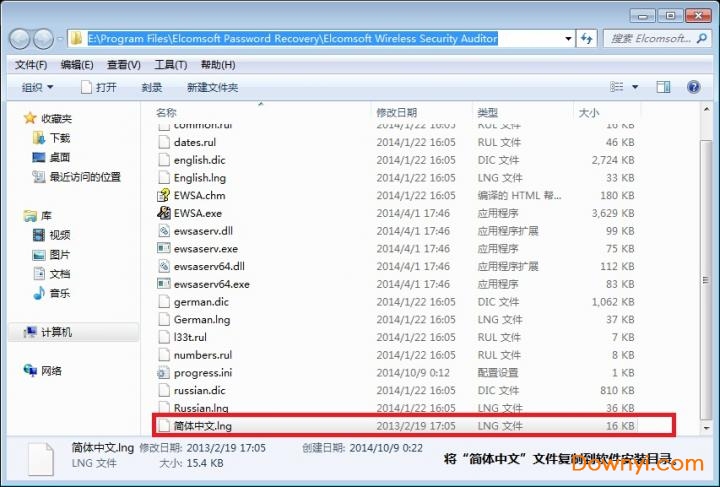The height and width of the screenshot is (487, 720).
Task: Click the refresh button beside address bar
Action: (x=586, y=39)
